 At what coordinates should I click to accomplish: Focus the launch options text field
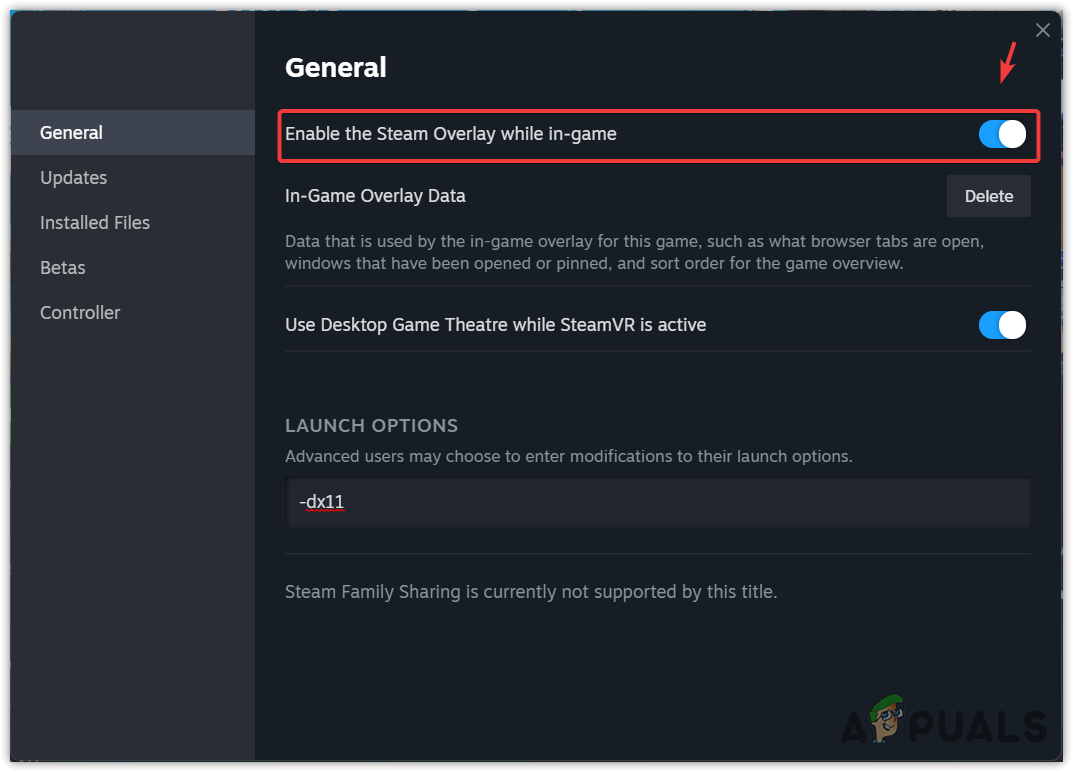pos(657,503)
